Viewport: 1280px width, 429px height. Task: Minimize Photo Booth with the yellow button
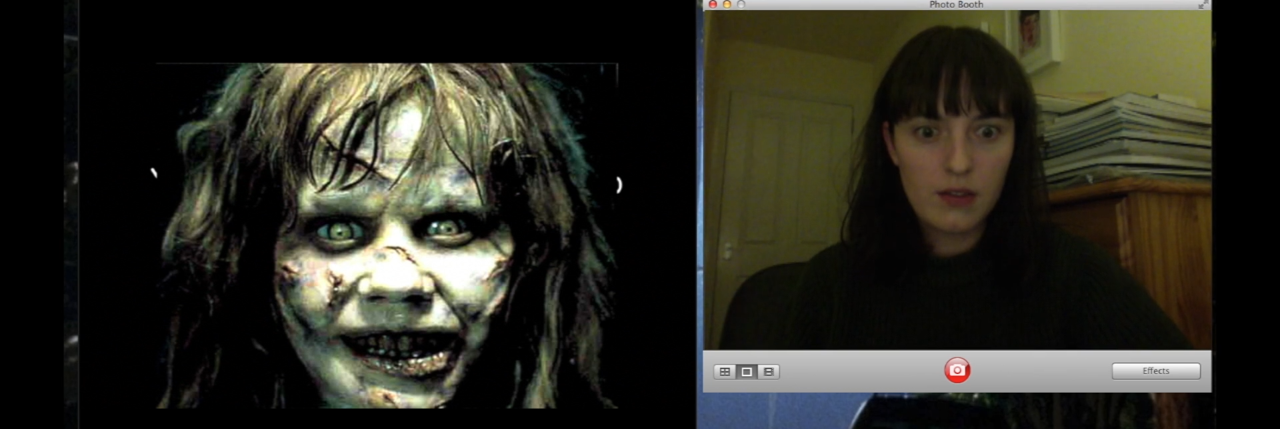tap(727, 4)
